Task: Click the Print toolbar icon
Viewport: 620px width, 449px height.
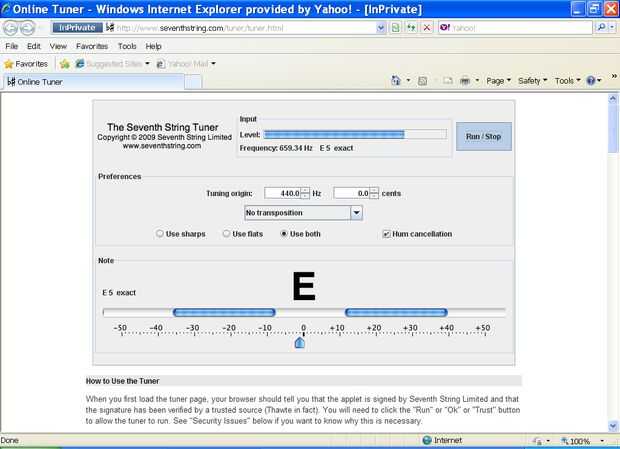Action: [x=465, y=81]
